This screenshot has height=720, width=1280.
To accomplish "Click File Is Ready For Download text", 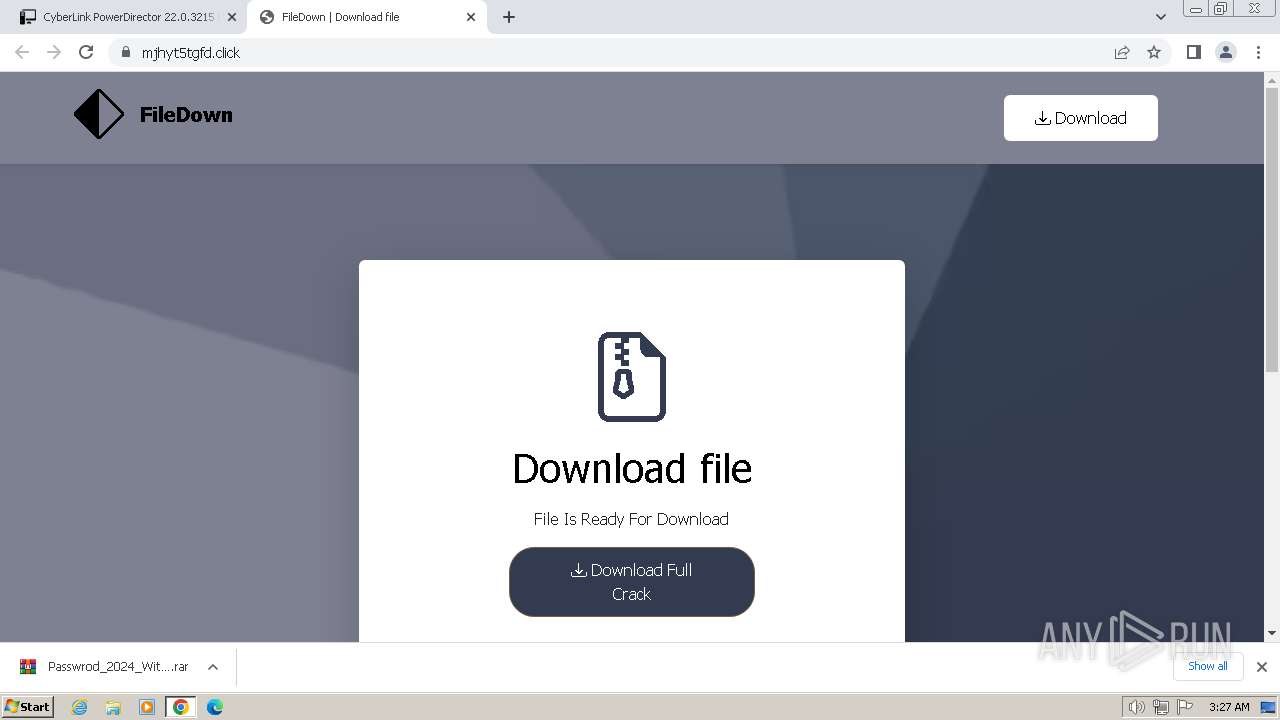I will point(631,519).
